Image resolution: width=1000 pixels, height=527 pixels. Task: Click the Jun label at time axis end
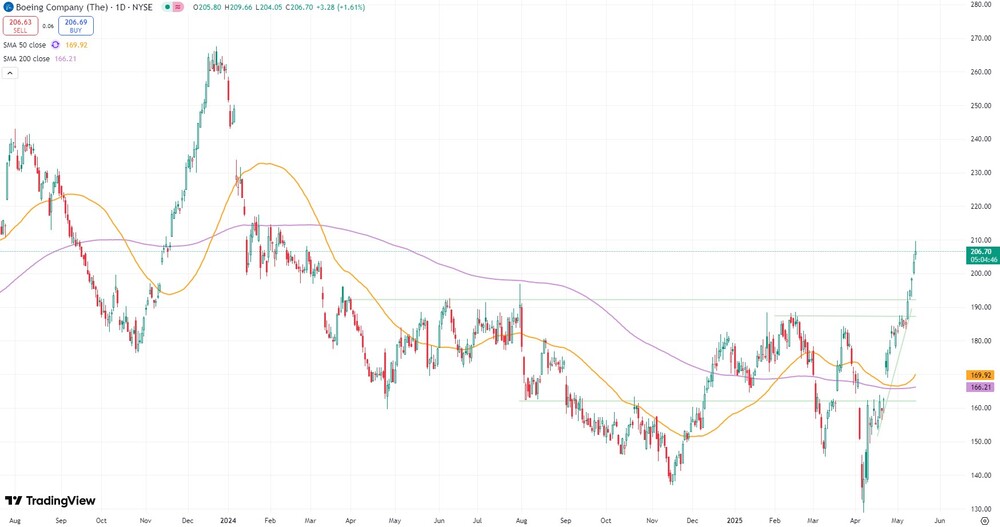pyautogui.click(x=940, y=521)
